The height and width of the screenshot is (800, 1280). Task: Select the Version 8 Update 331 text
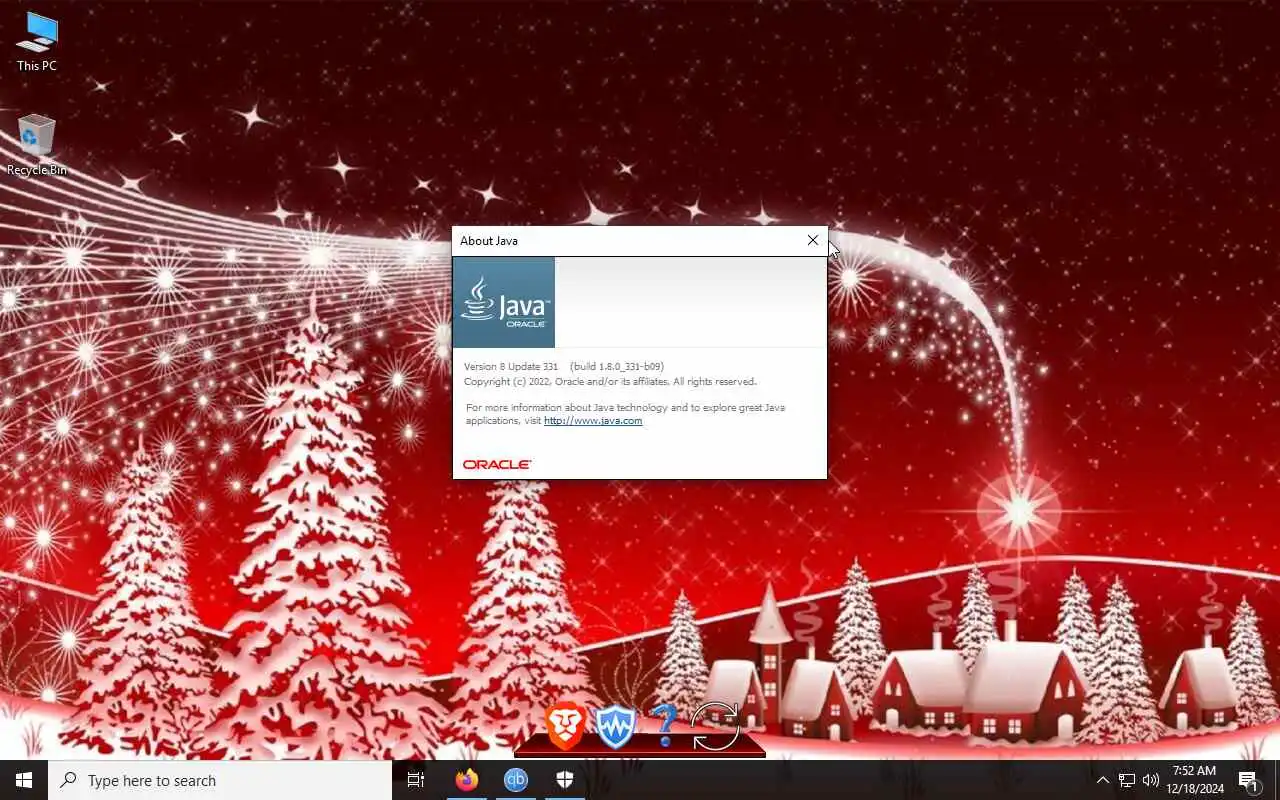(x=511, y=367)
